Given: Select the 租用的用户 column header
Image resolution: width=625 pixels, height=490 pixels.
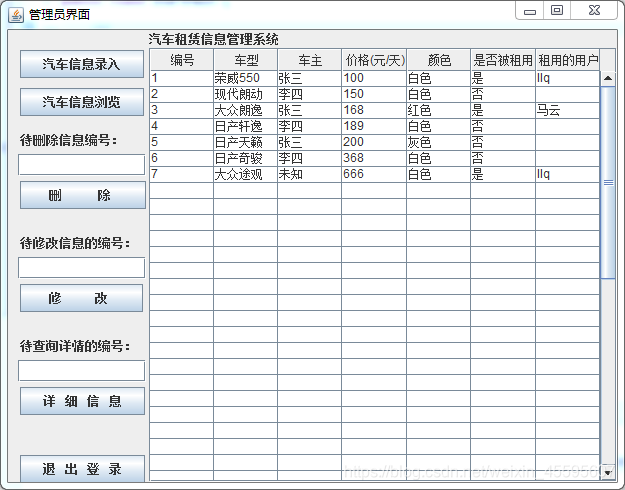Looking at the screenshot, I should point(568,60).
